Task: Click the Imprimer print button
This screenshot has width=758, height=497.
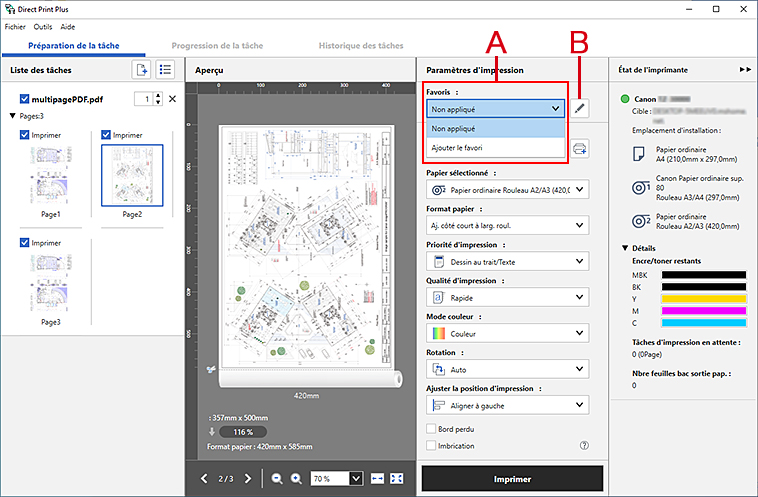Action: (512, 479)
